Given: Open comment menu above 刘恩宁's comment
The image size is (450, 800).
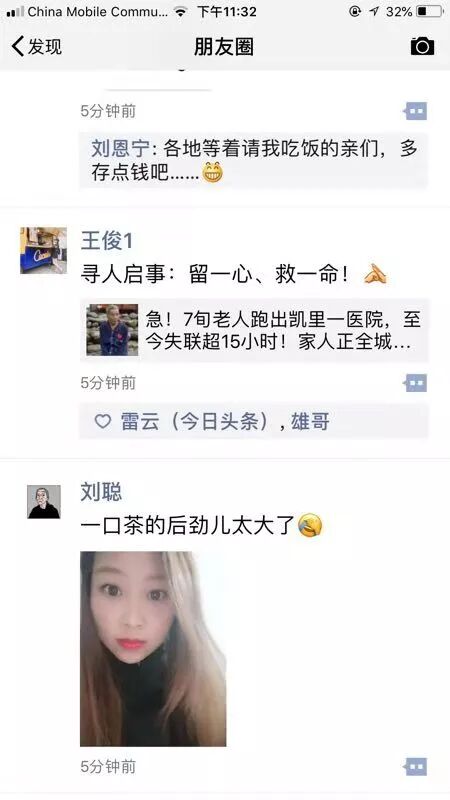Looking at the screenshot, I should [x=416, y=111].
